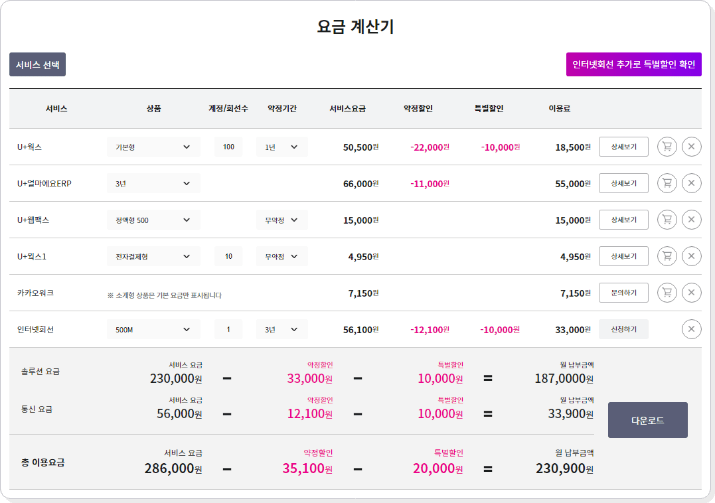Click the 계정/회선수 column header

(228, 109)
